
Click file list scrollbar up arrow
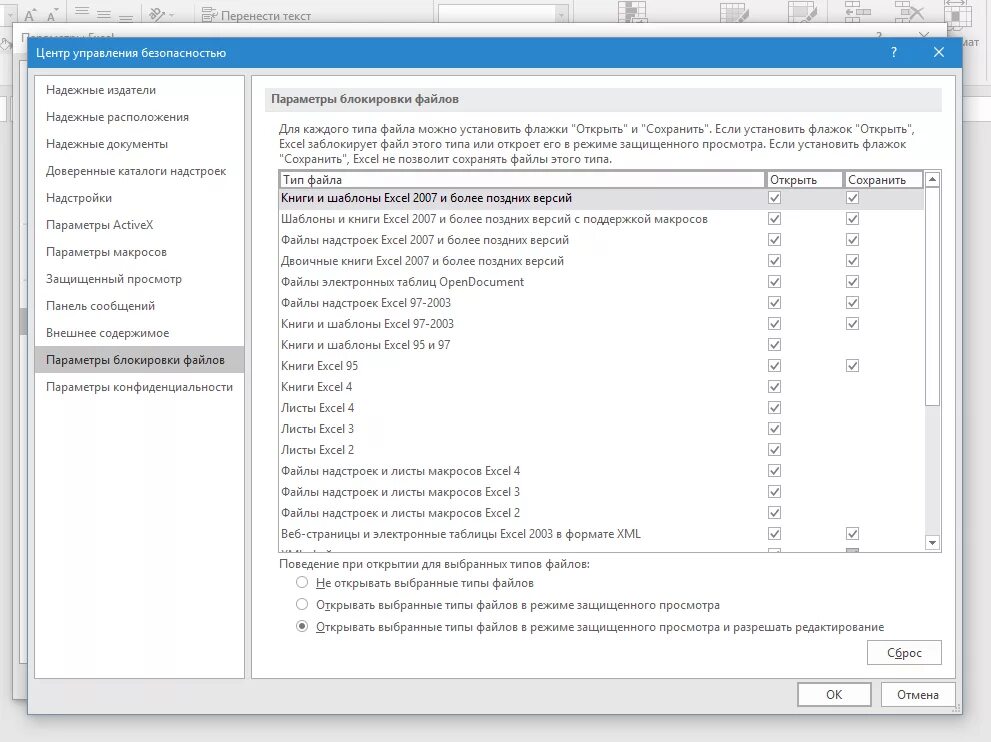(932, 179)
